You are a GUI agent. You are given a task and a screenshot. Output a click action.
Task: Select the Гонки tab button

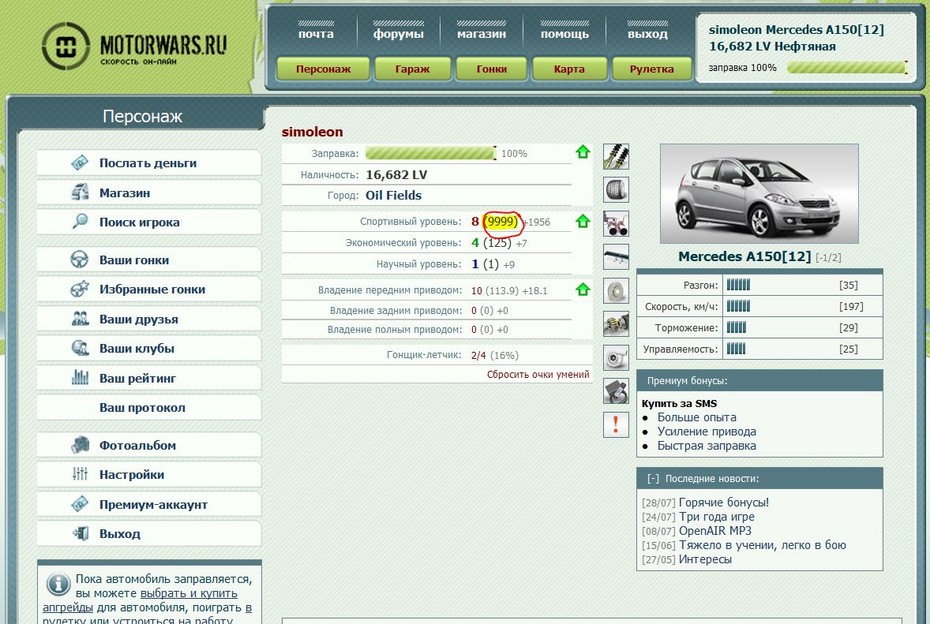coord(491,69)
